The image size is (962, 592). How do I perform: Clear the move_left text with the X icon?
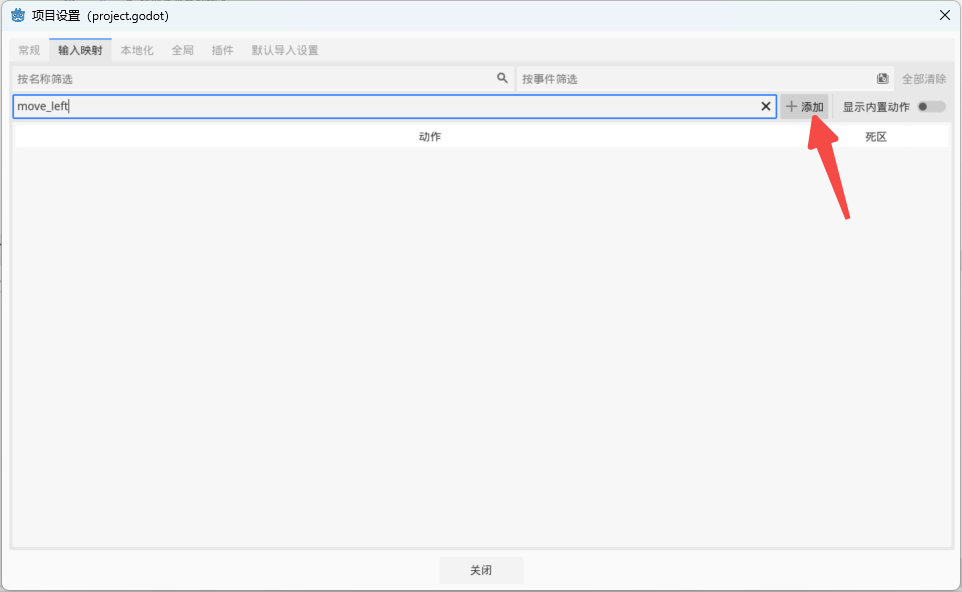coord(766,106)
